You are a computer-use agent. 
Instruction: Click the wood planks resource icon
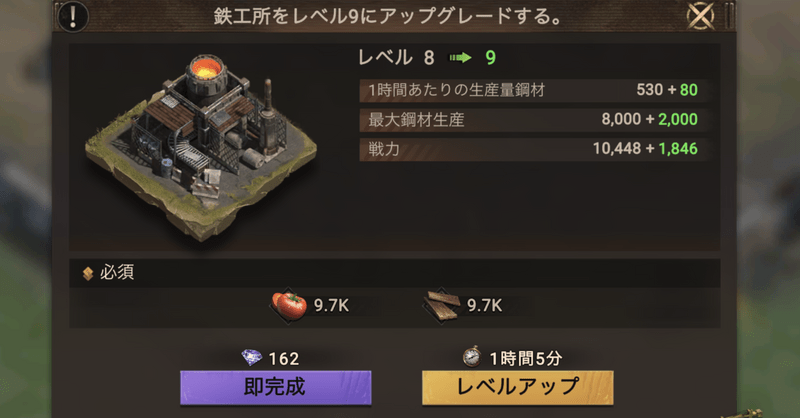point(442,306)
